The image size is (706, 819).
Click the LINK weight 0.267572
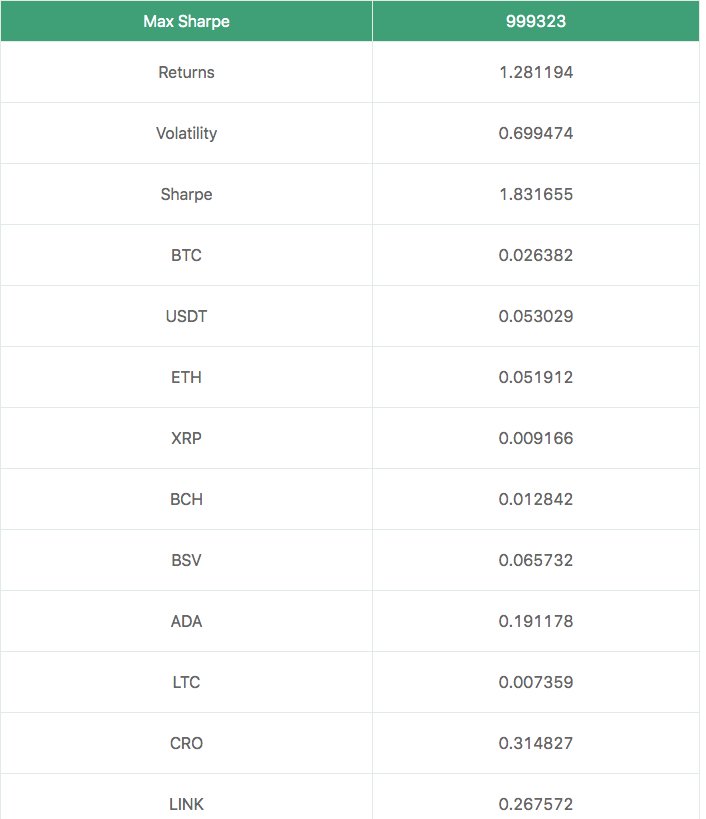536,804
